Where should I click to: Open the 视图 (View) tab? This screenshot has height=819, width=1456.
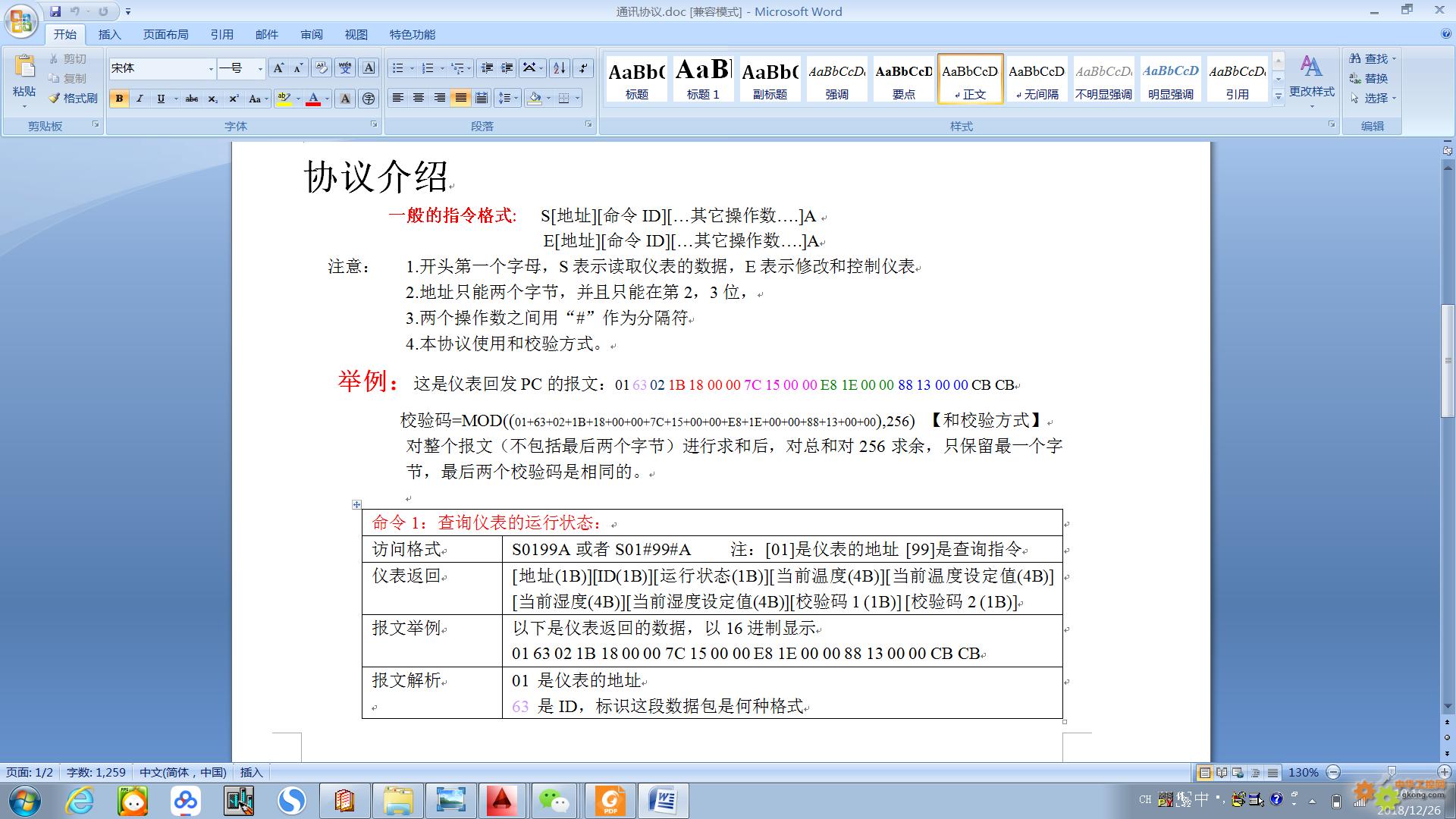356,34
